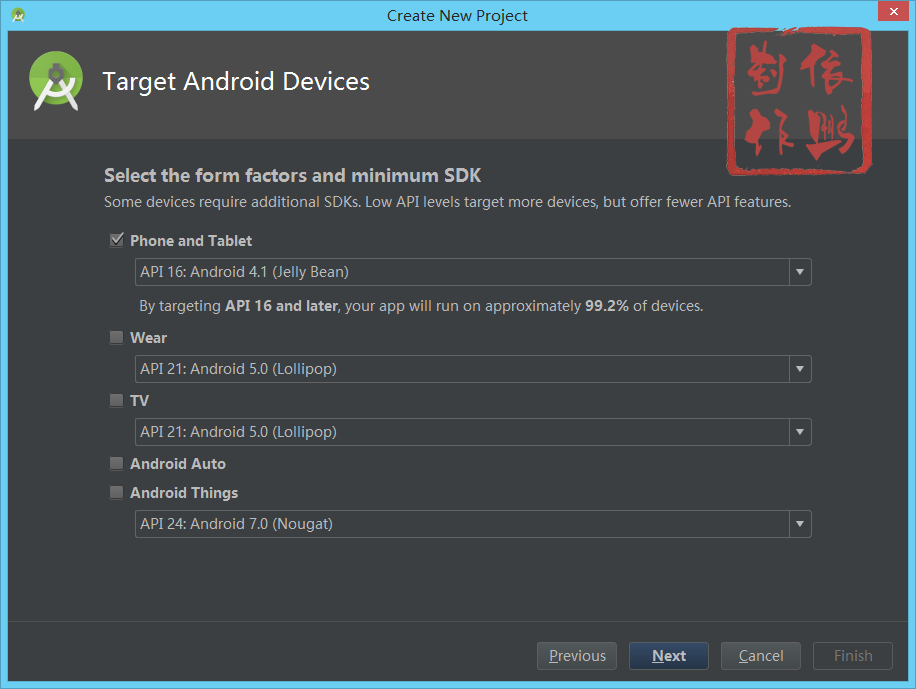The image size is (916, 689).
Task: Click the Target Android Devices heading
Action: (x=236, y=81)
